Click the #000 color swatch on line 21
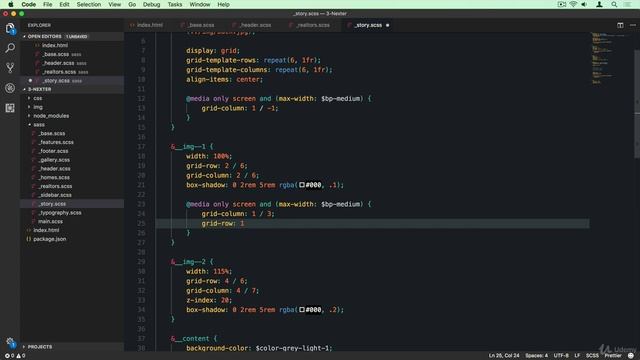Image resolution: width=640 pixels, height=360 pixels. coord(302,185)
